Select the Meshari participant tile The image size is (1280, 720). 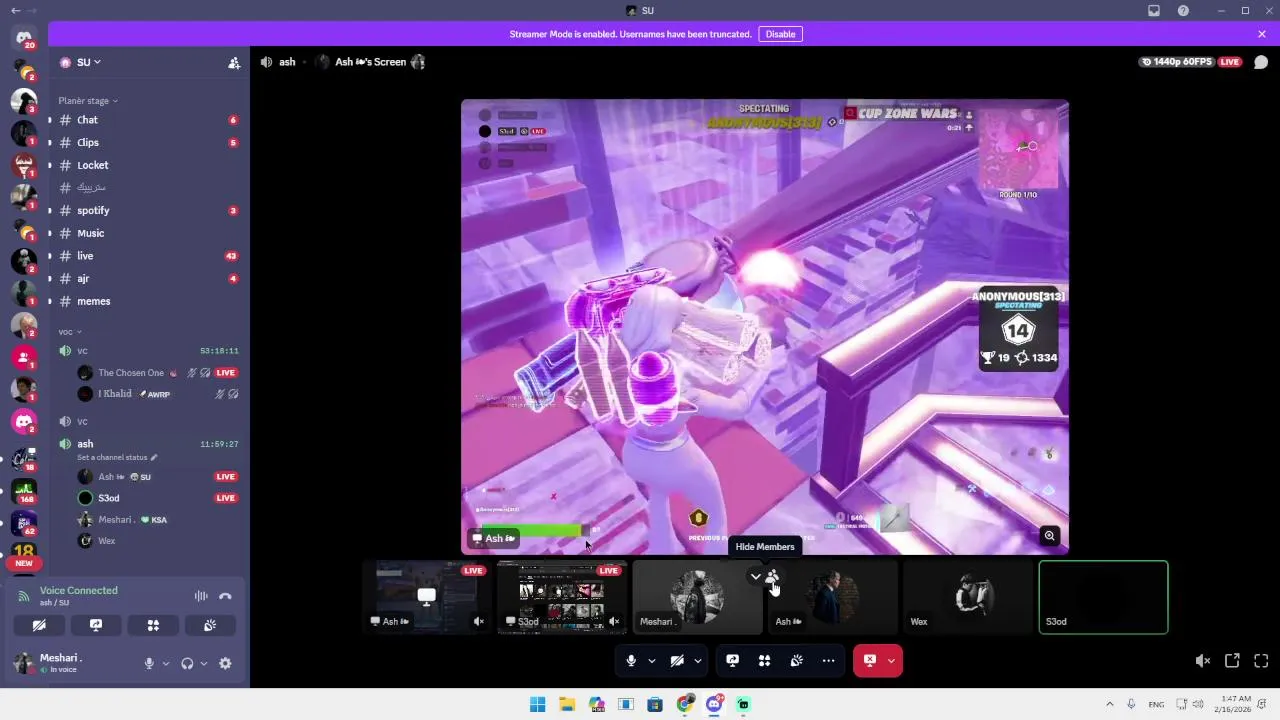[x=697, y=597]
